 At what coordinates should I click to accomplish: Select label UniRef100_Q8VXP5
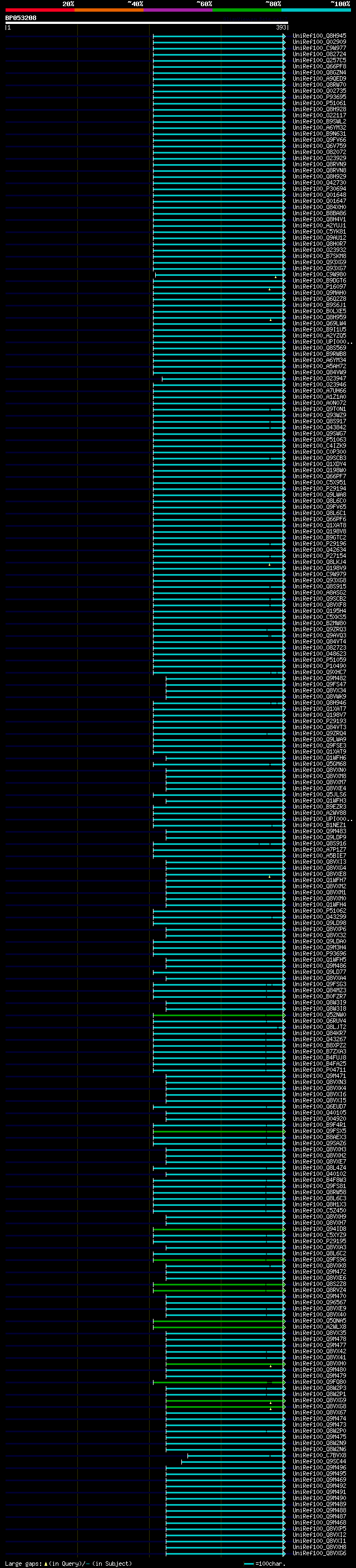[x=319, y=1529]
